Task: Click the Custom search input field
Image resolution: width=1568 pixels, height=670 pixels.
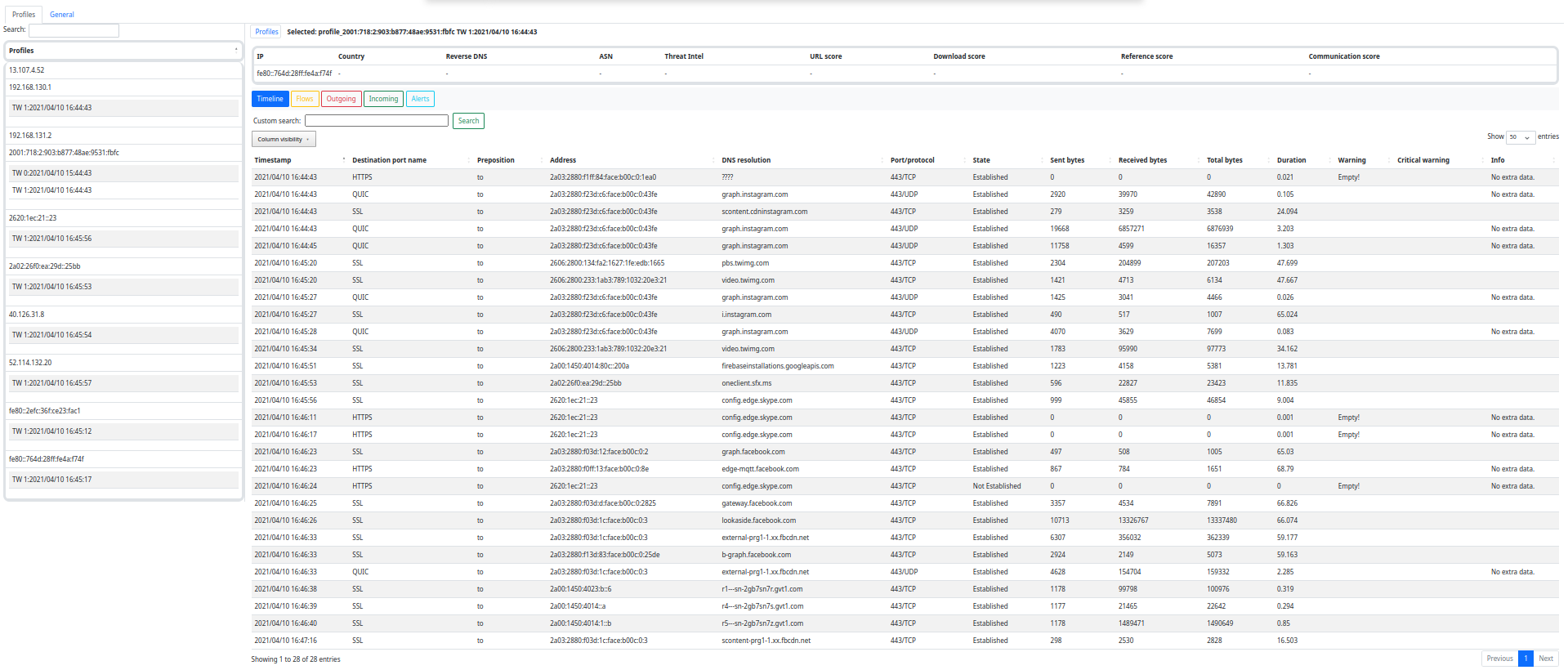Action: 377,121
